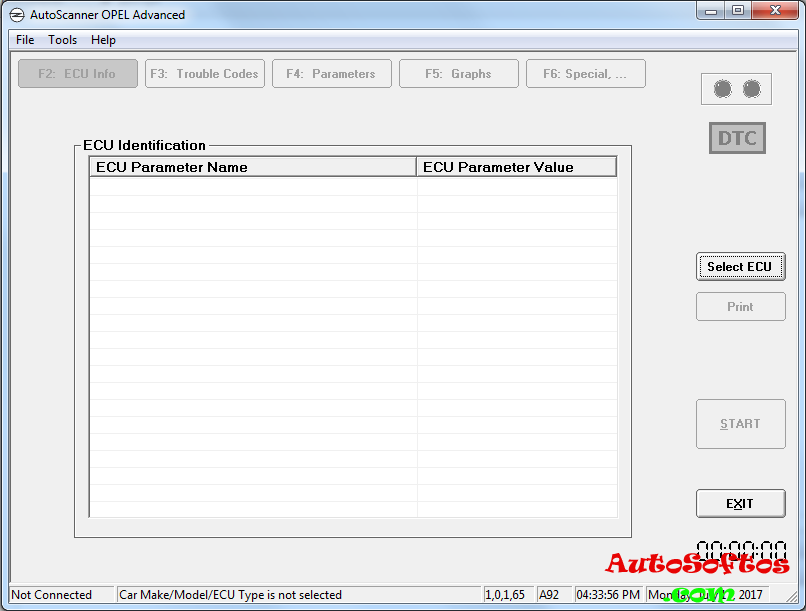Click the left connection status LED
The image size is (806, 611).
pos(722,89)
